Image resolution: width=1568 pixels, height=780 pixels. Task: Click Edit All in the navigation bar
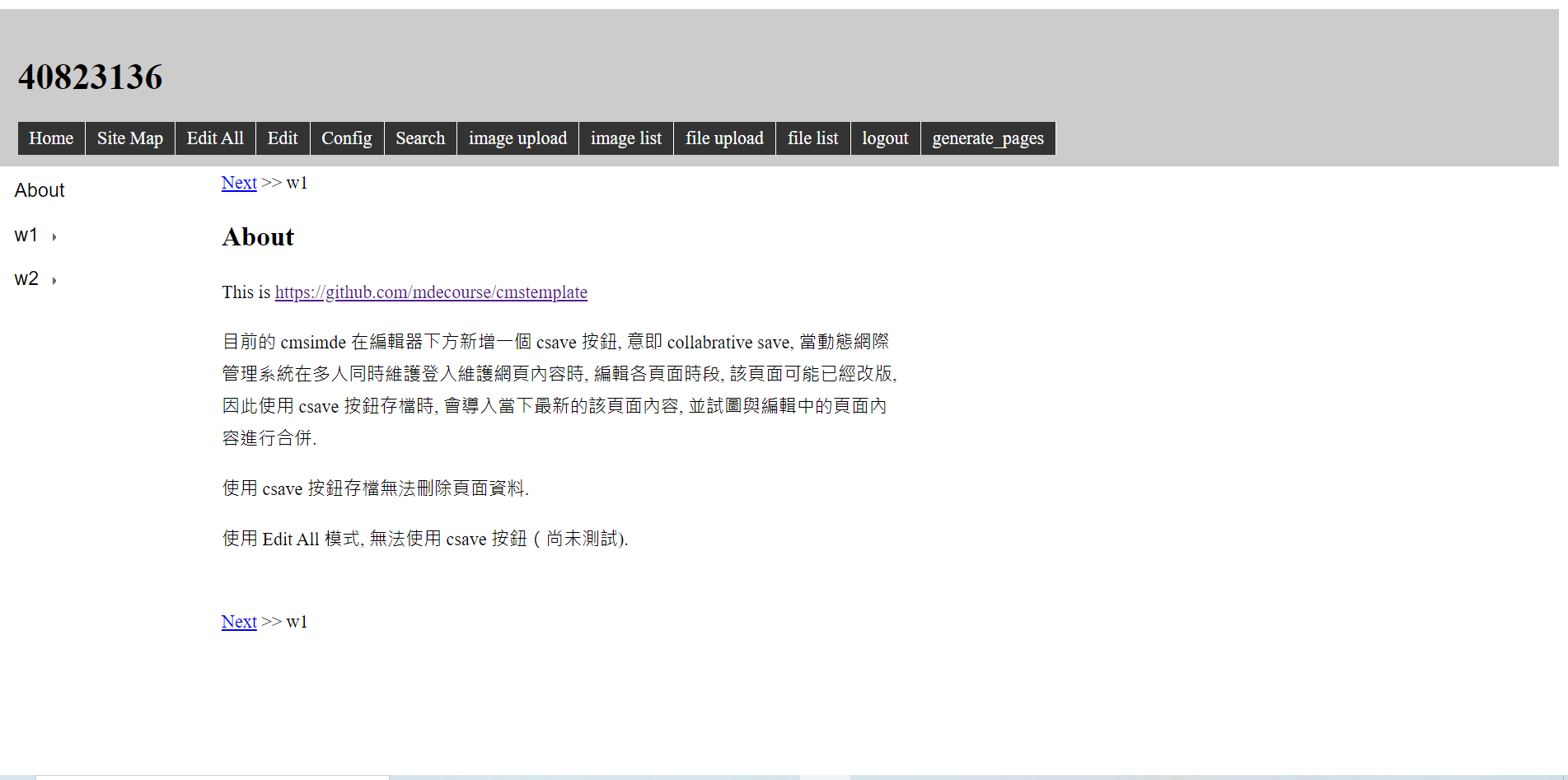click(215, 138)
